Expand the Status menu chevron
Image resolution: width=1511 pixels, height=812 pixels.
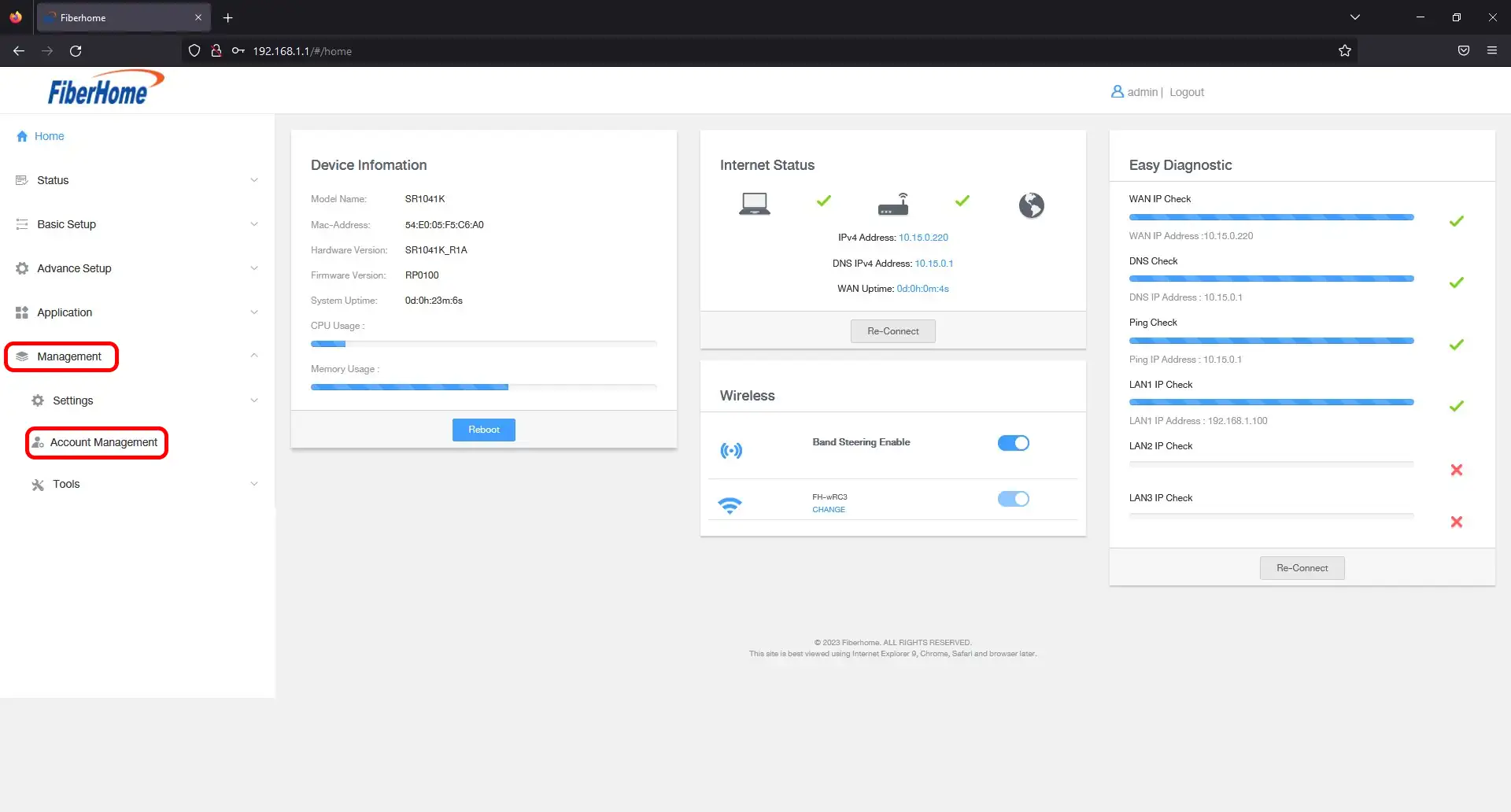click(253, 180)
